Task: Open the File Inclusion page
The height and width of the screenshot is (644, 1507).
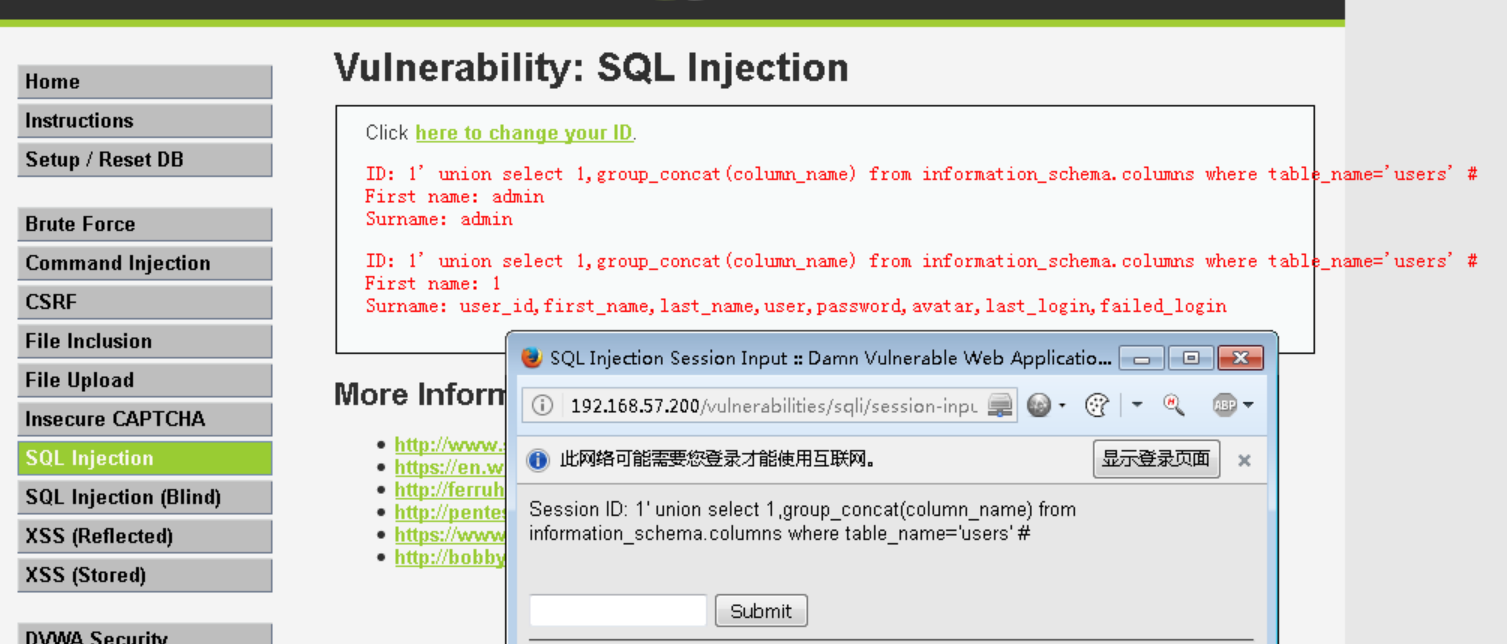Action: pyautogui.click(x=145, y=341)
